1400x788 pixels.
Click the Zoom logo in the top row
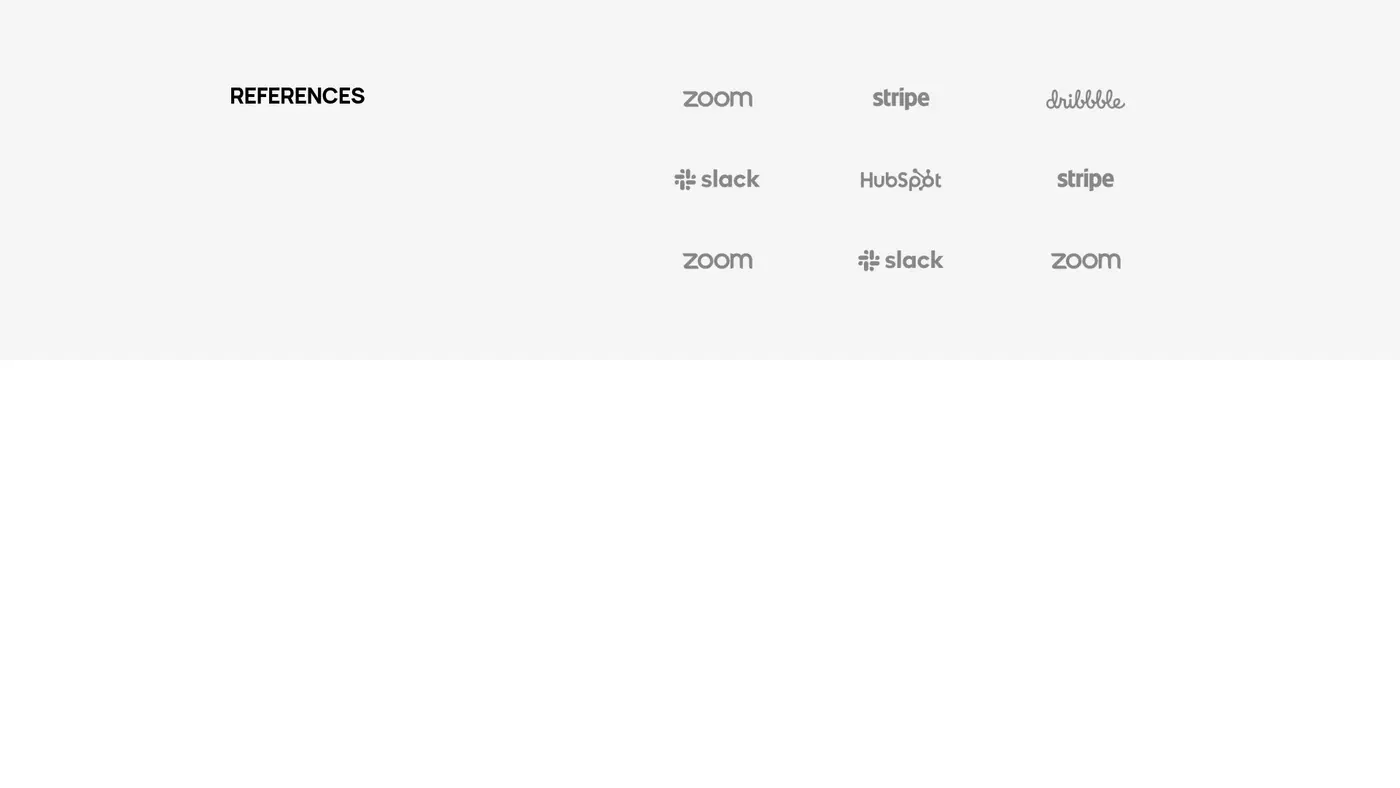pos(717,98)
